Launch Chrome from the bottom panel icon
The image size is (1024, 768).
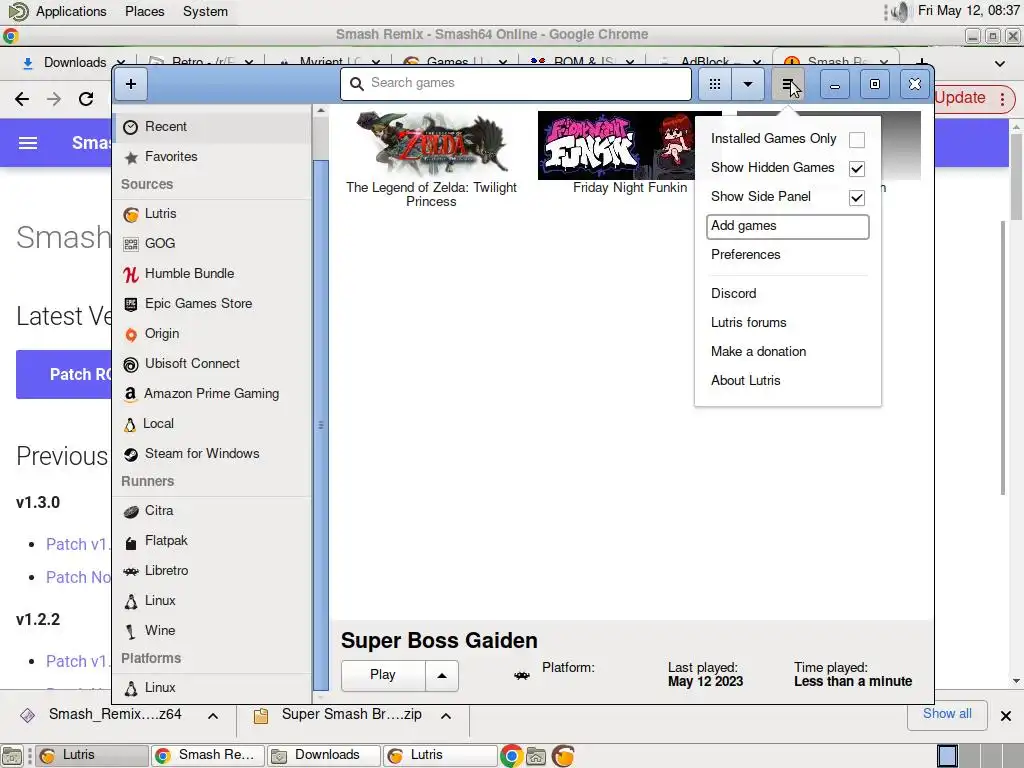click(511, 756)
